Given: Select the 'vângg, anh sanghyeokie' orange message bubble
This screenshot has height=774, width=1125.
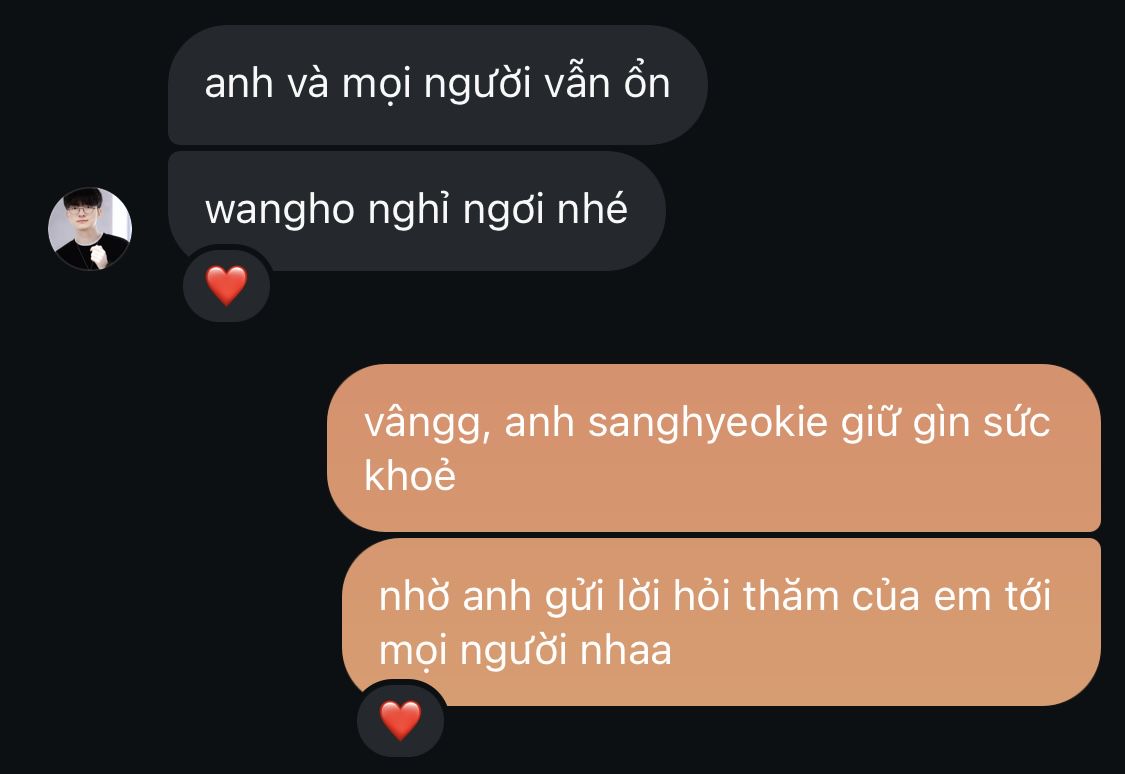Looking at the screenshot, I should click(x=714, y=448).
